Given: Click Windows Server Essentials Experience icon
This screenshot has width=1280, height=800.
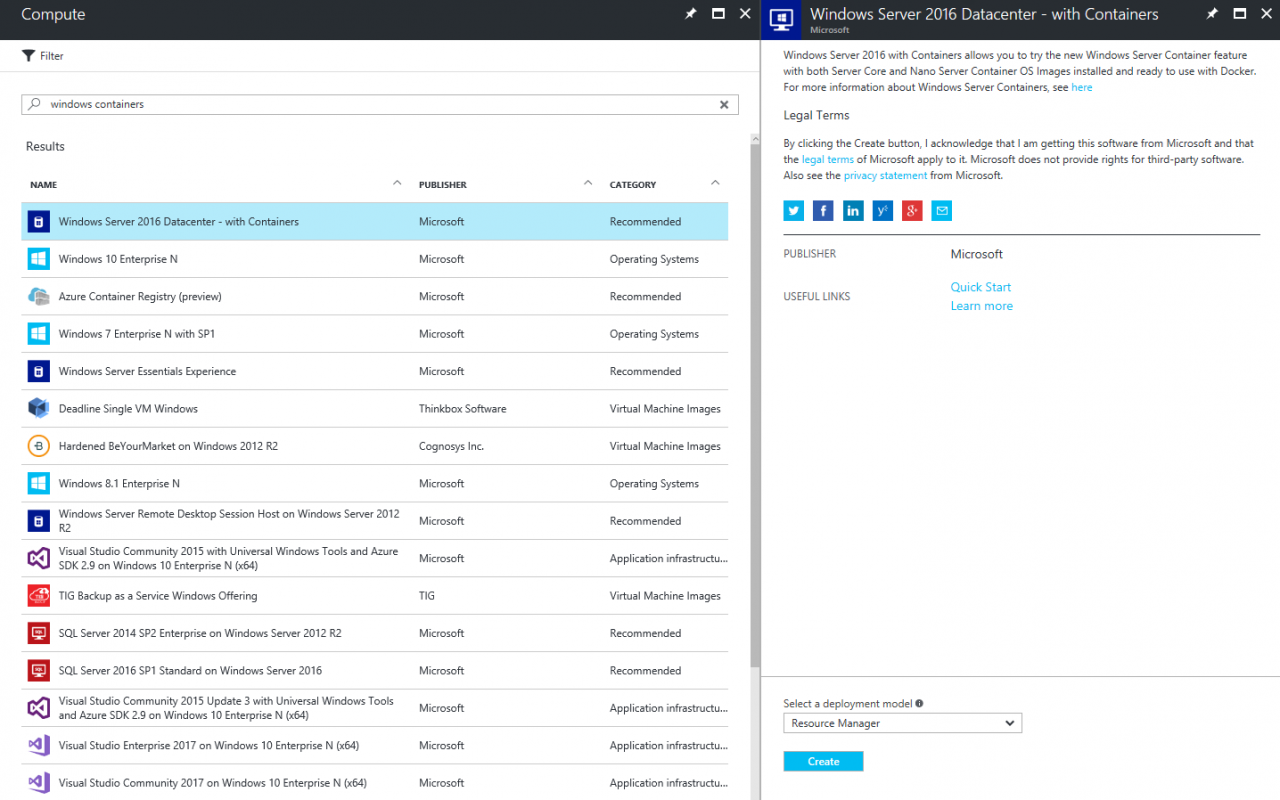Looking at the screenshot, I should pyautogui.click(x=38, y=371).
